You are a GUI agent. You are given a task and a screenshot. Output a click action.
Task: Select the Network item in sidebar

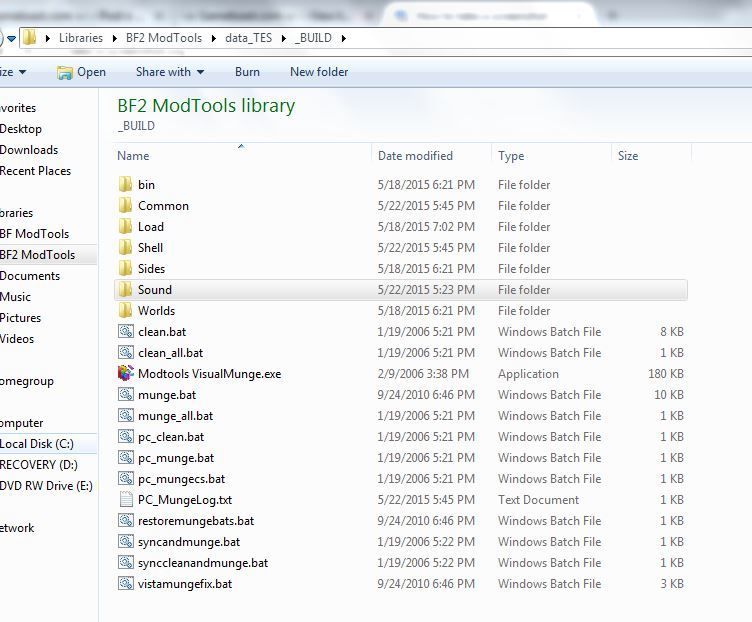pos(17,528)
